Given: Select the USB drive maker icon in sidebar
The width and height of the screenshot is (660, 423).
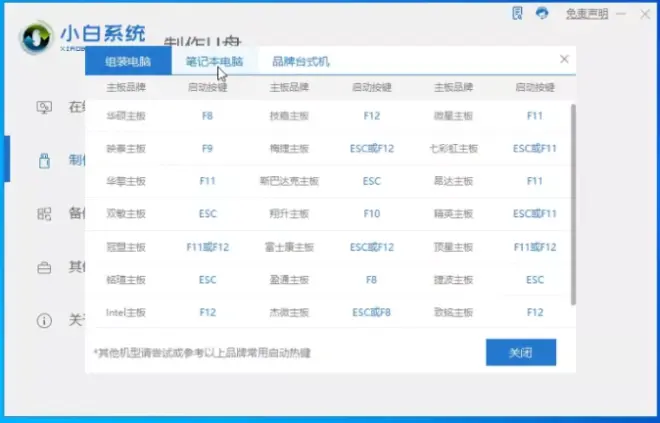Looking at the screenshot, I should 44,161.
